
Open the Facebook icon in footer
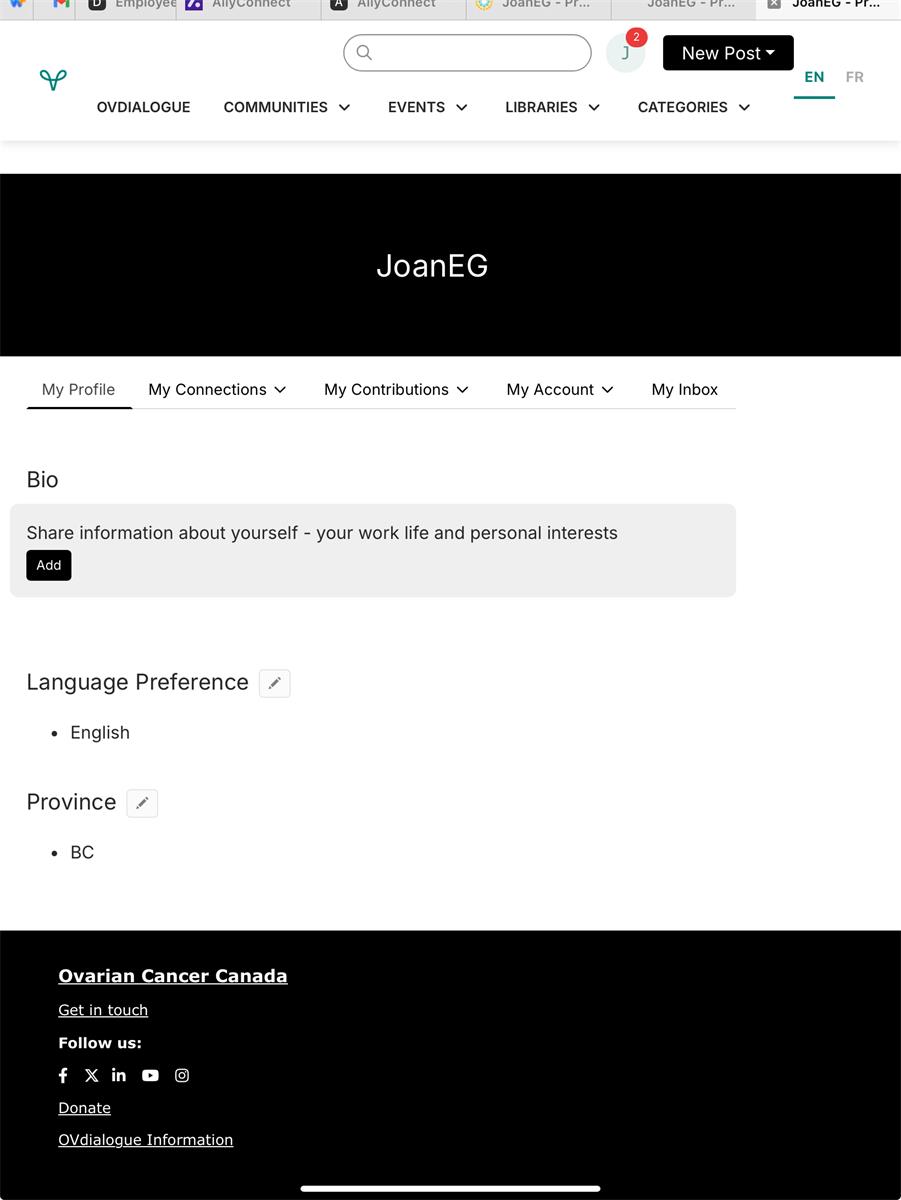63,1076
